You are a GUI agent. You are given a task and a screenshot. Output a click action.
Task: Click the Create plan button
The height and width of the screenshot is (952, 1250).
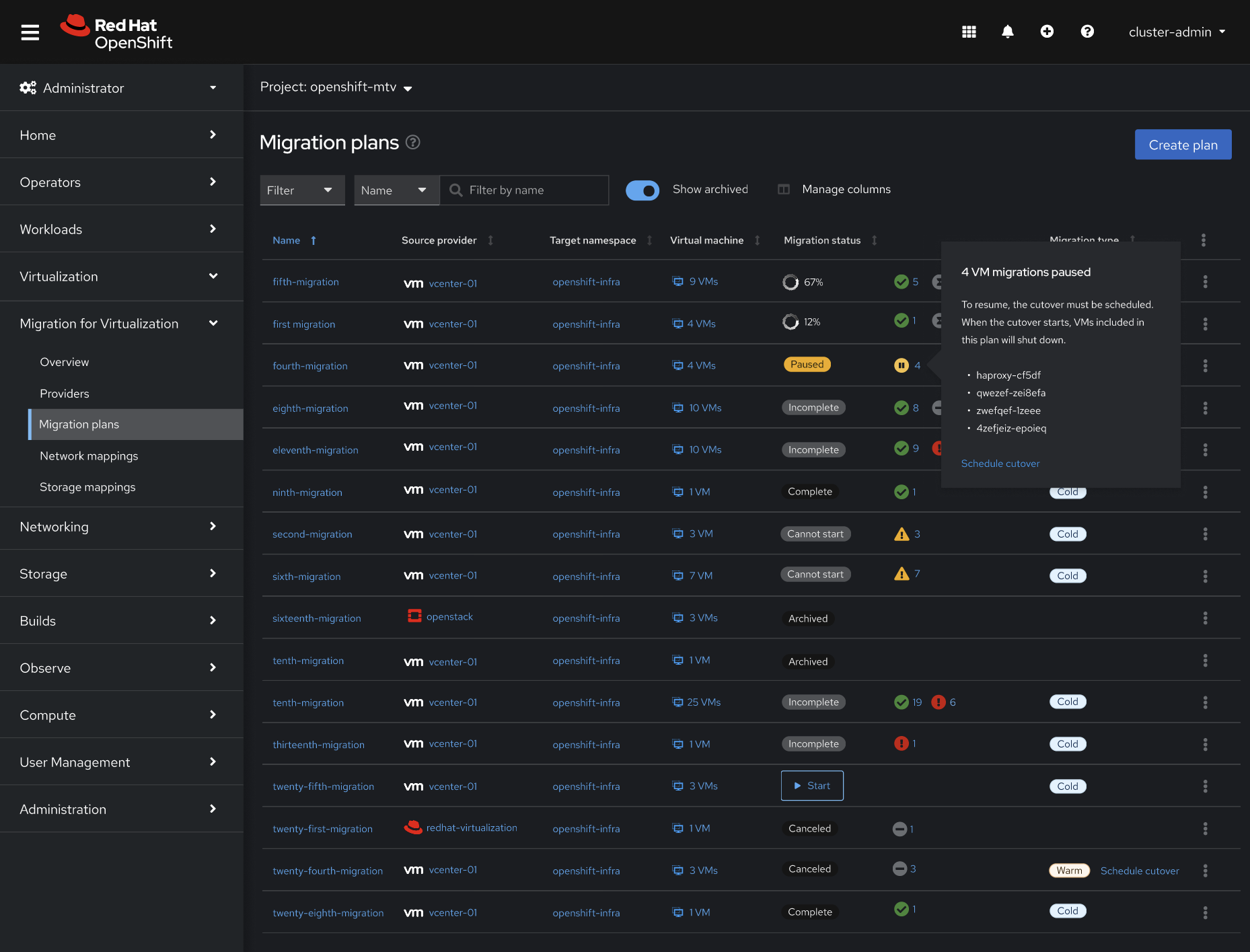point(1182,145)
